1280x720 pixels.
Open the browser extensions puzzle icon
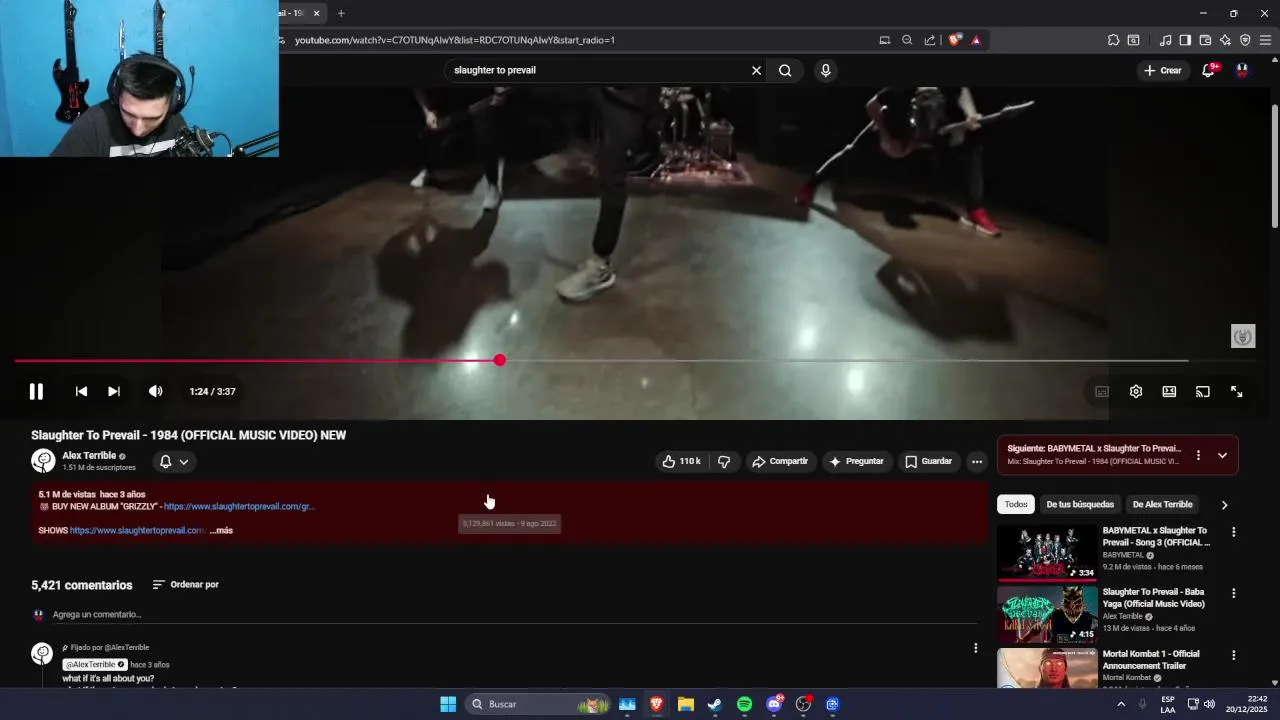(x=1113, y=40)
